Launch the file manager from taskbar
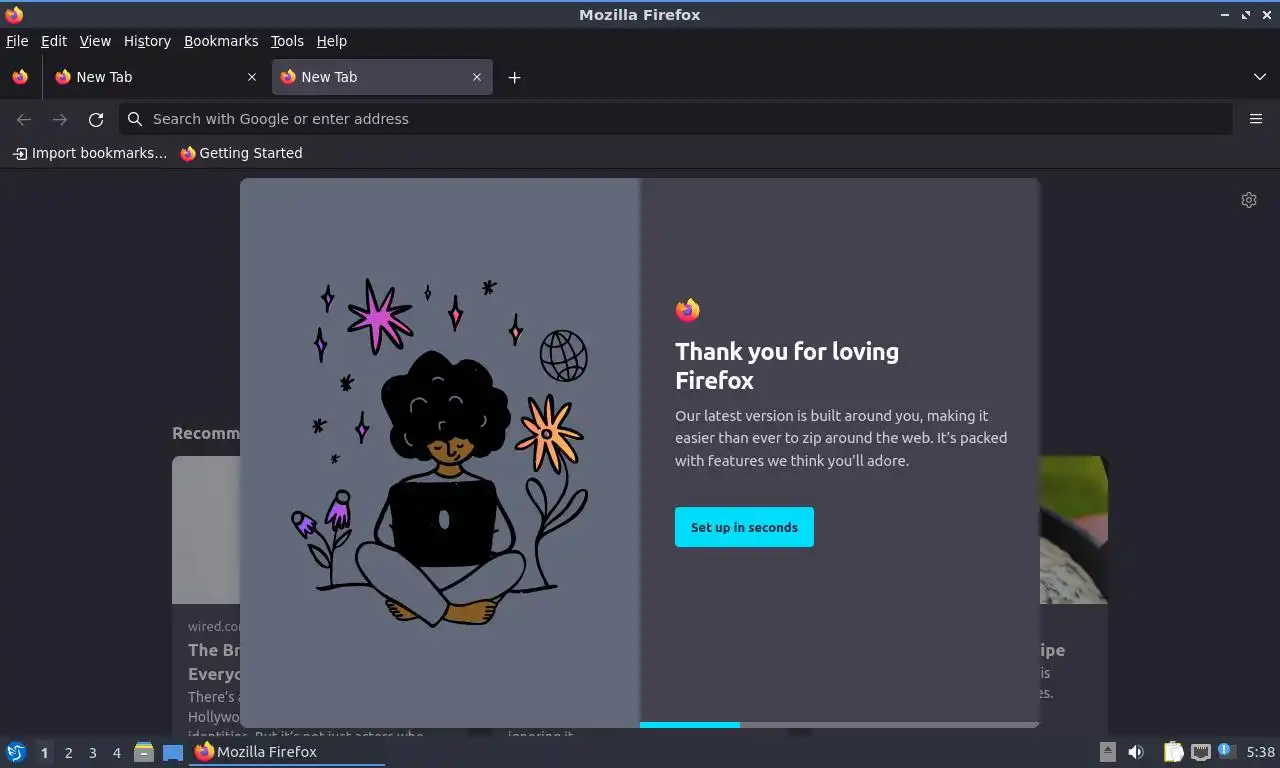The height and width of the screenshot is (768, 1280). pos(144,752)
